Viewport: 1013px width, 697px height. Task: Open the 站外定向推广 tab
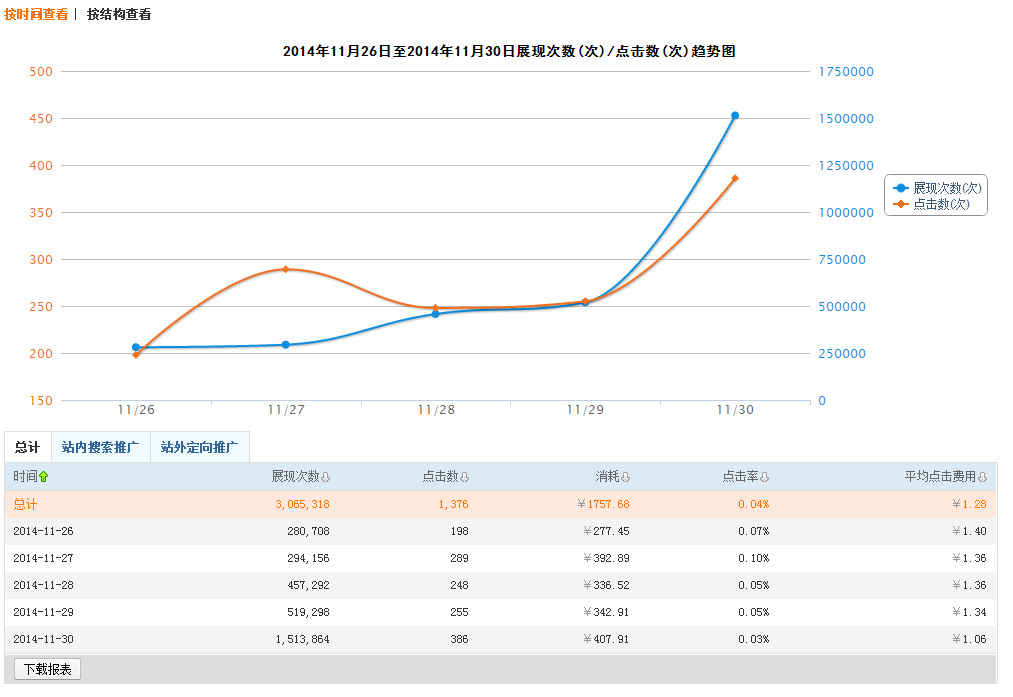[x=200, y=447]
